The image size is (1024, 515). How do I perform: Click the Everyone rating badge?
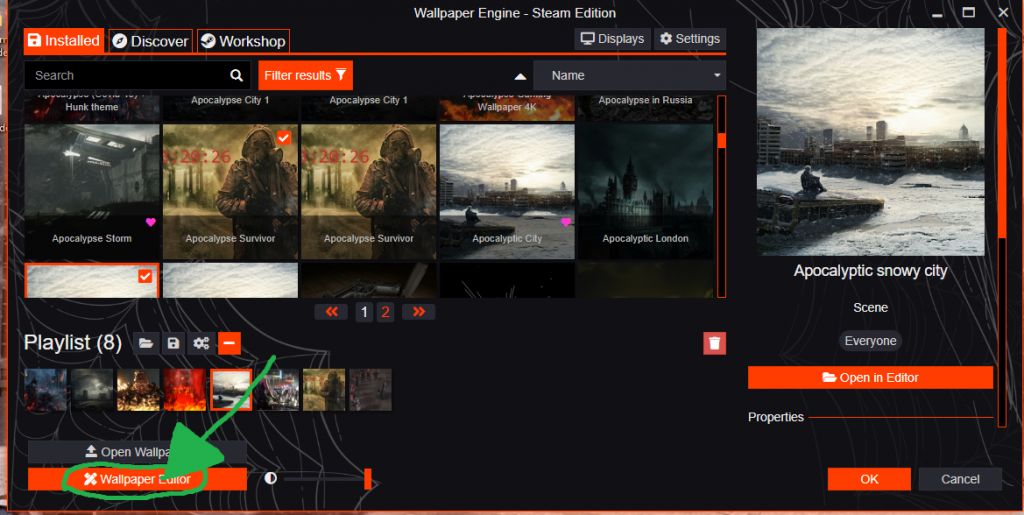[871, 341]
